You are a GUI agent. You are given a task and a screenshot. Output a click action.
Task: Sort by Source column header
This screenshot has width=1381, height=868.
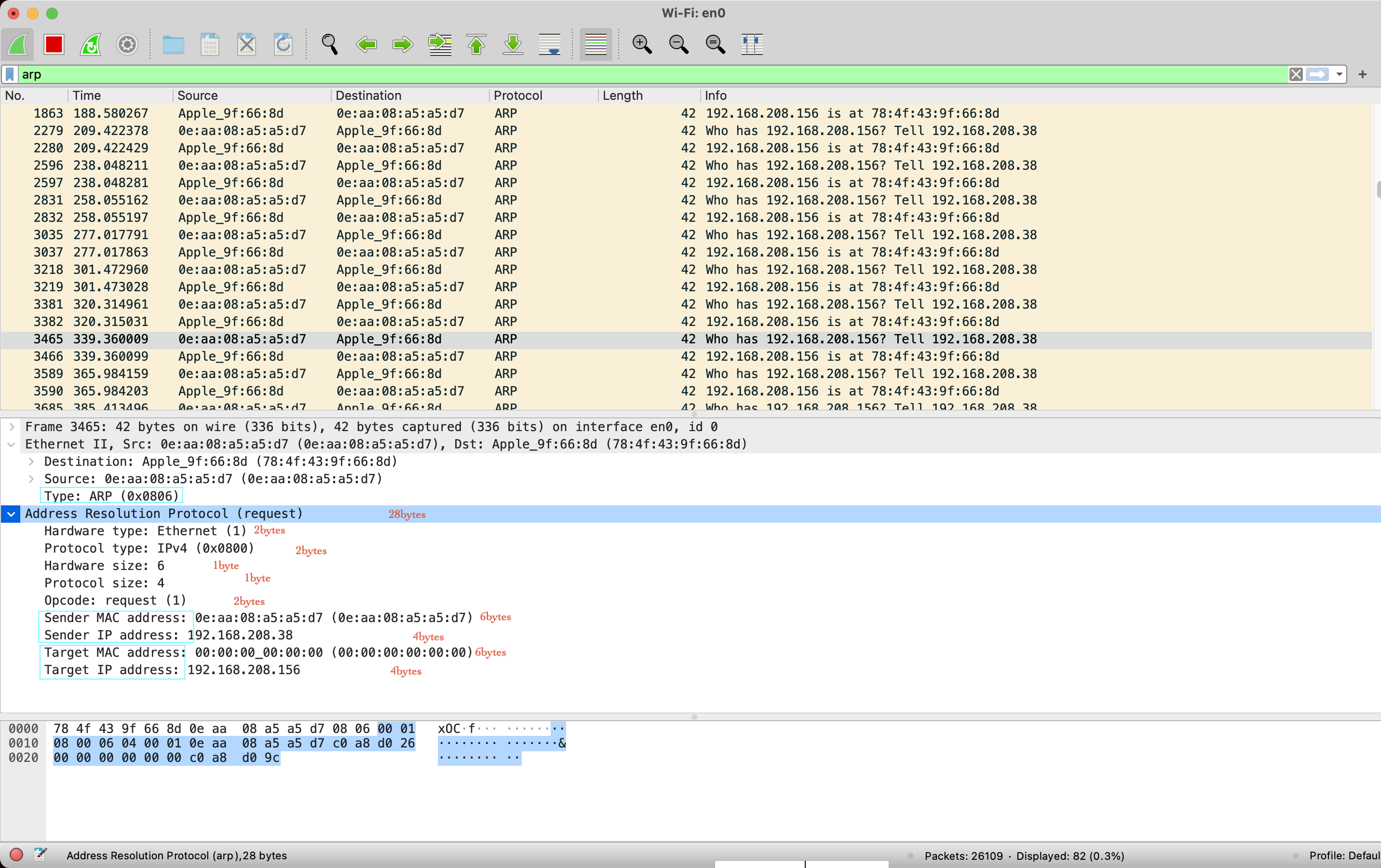tap(252, 95)
